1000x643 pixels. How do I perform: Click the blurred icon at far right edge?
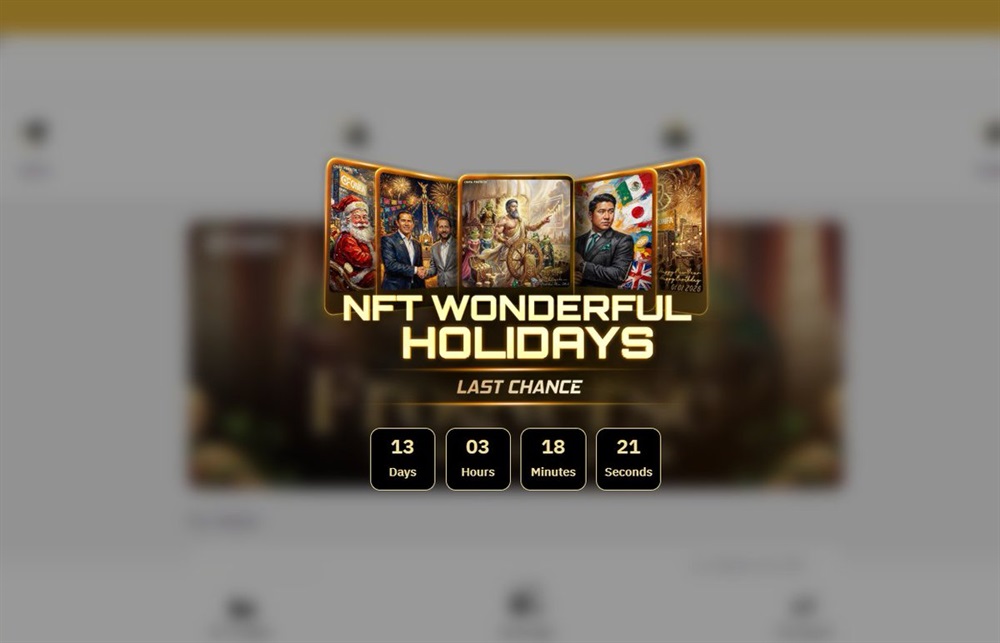990,133
